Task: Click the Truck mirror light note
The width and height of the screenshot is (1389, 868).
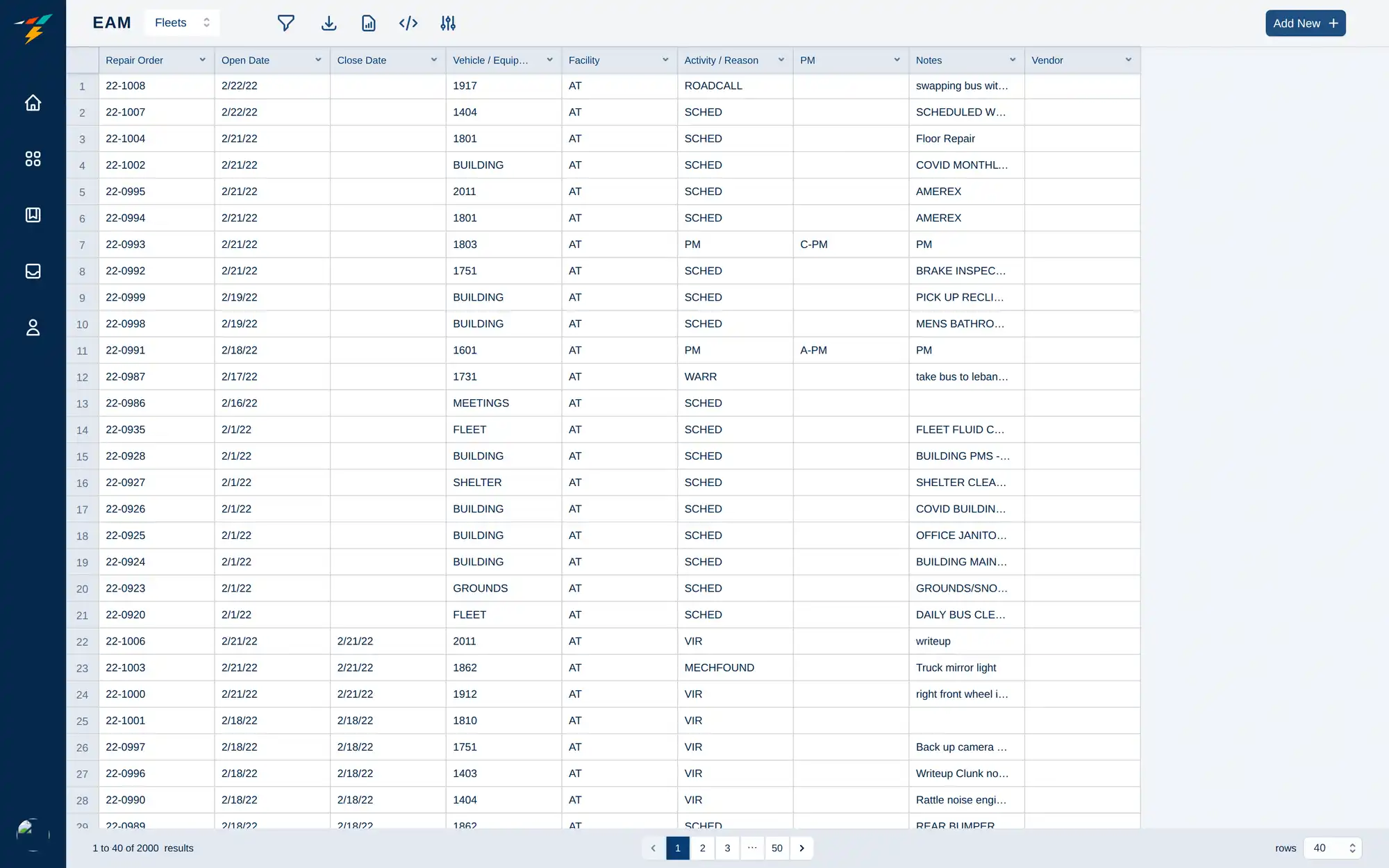Action: (x=967, y=668)
